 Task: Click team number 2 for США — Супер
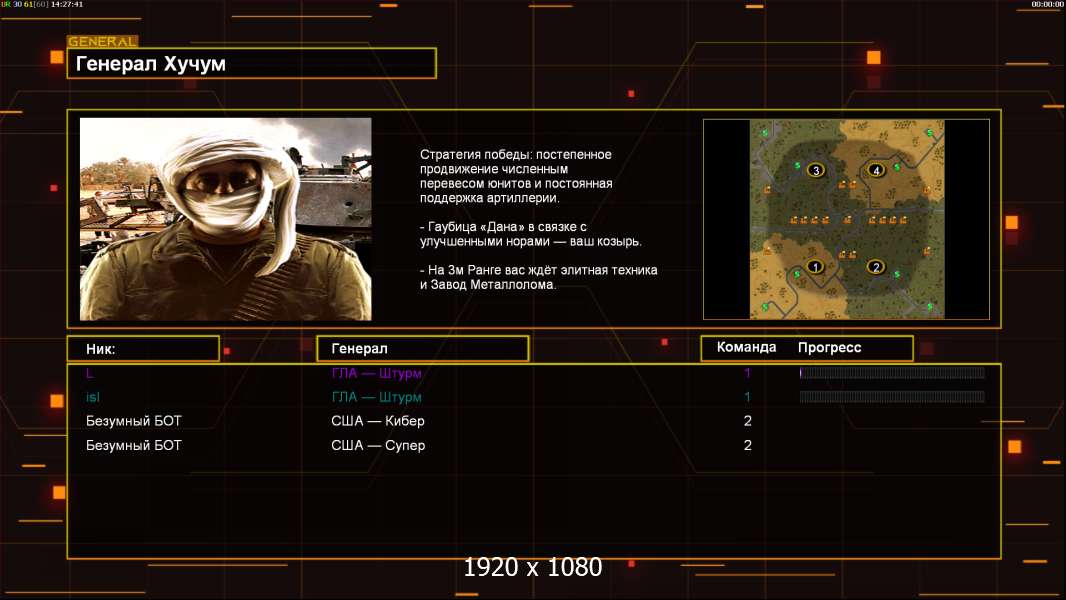pyautogui.click(x=748, y=445)
